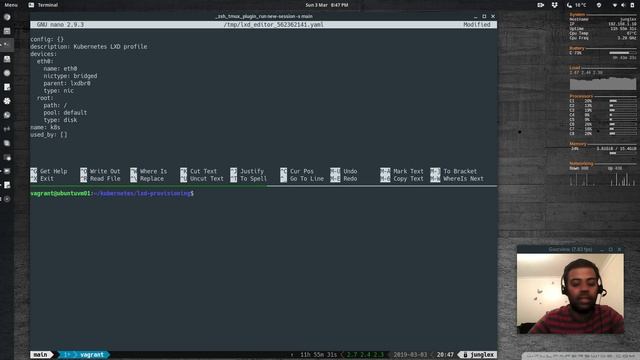Click the 'root:' line in the YAML
Screen dimensions: 640x360
[45, 98]
